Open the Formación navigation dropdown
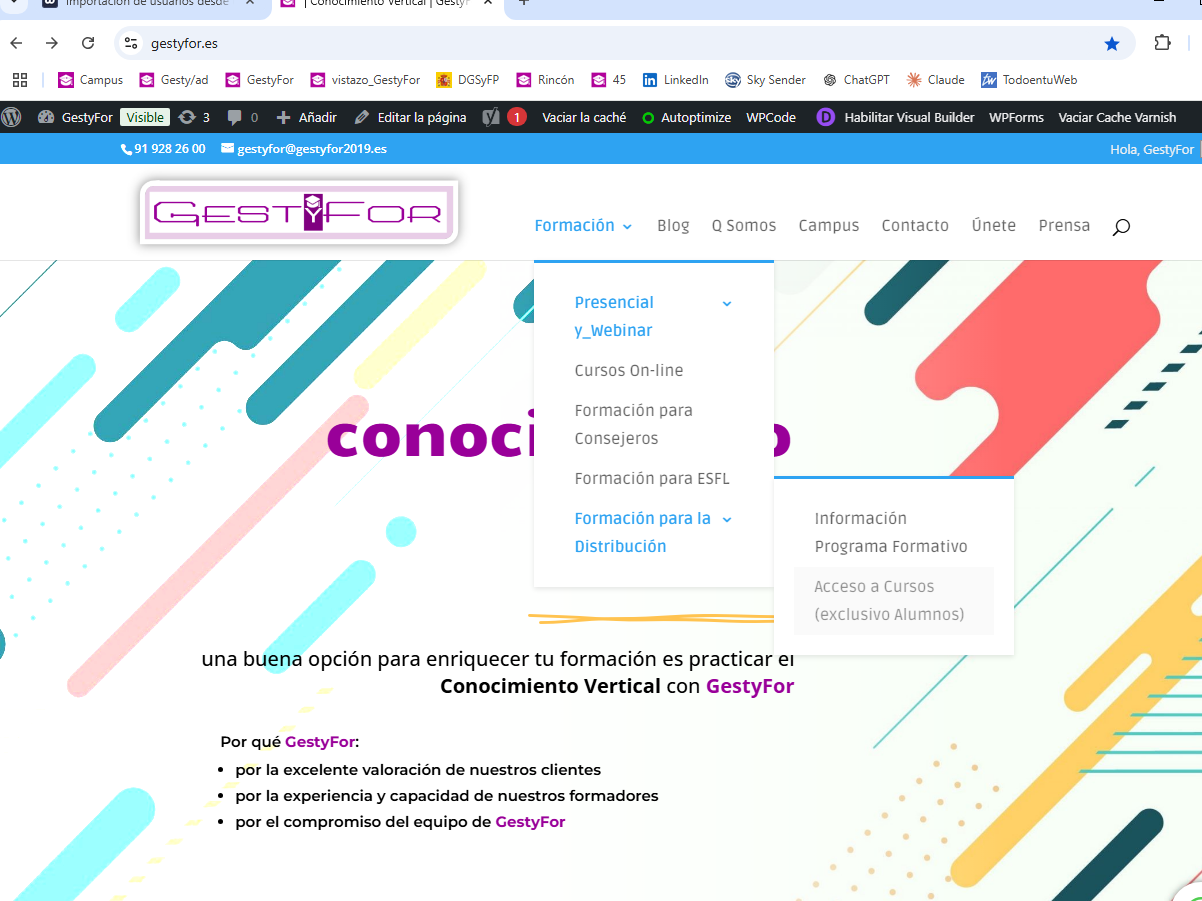Viewport: 1202px width, 901px height. tap(583, 225)
